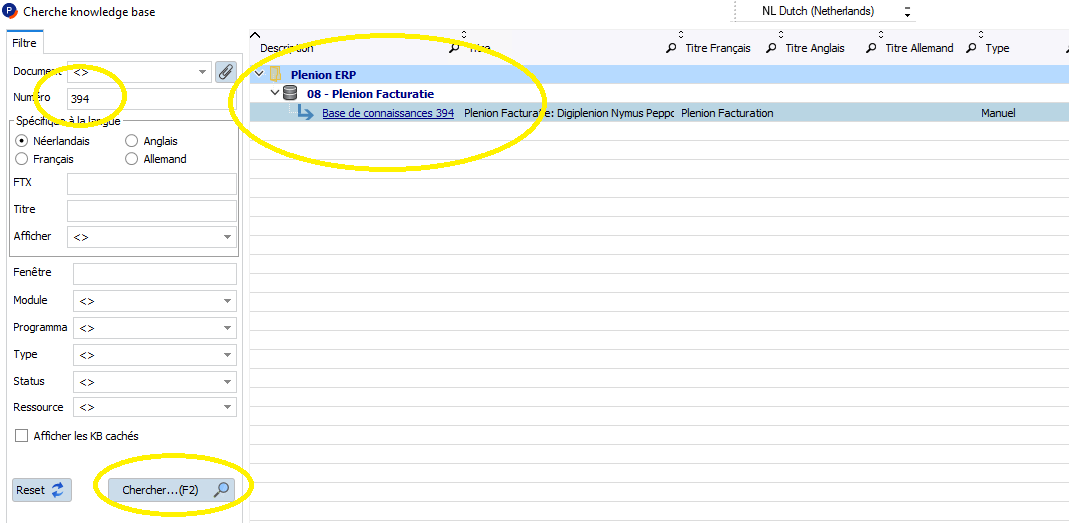Screen dimensions: 1069x529
Task: Select the Plenion ERP tree row
Action: pyautogui.click(x=659, y=74)
